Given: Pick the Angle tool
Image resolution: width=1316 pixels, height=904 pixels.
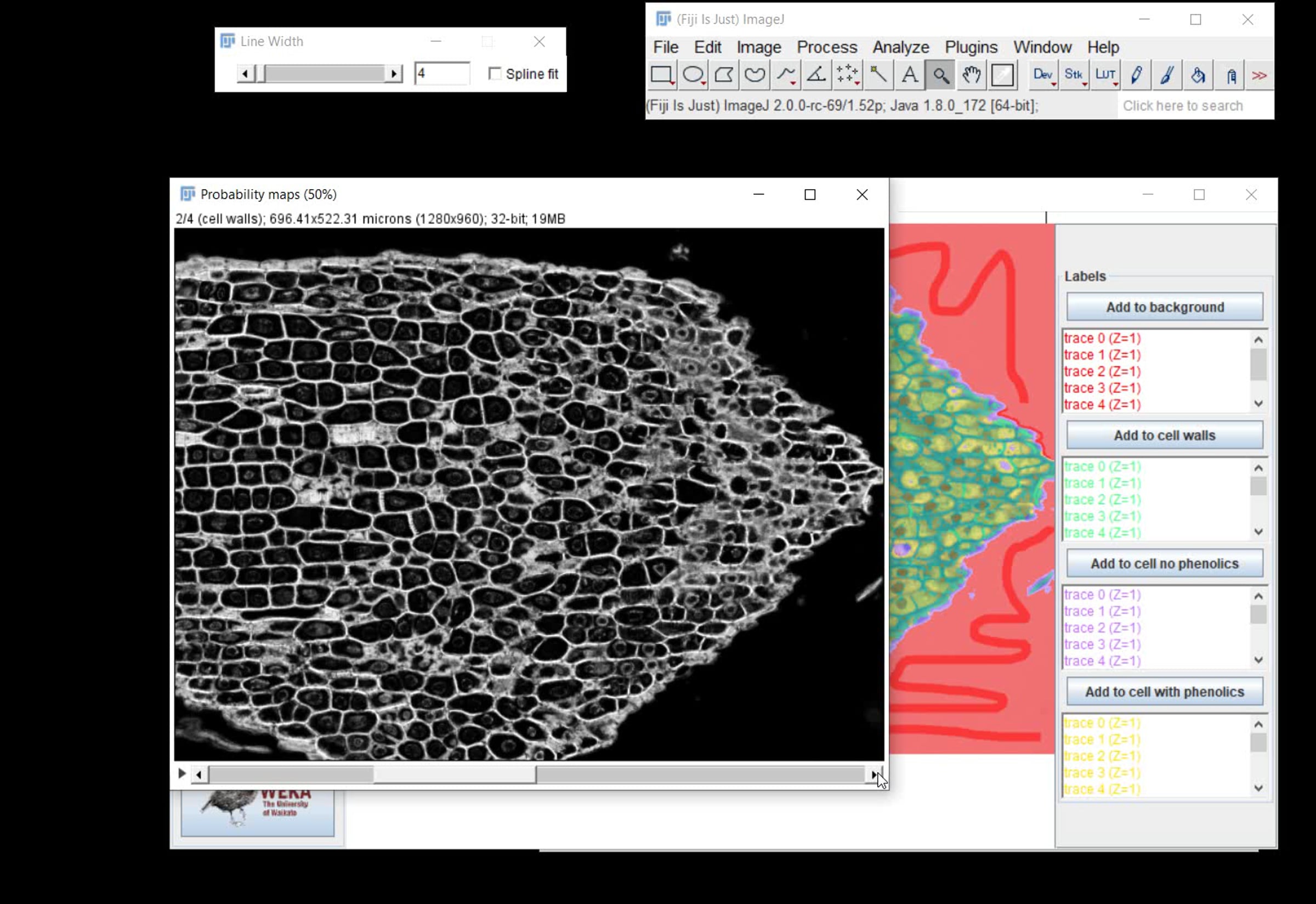Looking at the screenshot, I should click(816, 75).
